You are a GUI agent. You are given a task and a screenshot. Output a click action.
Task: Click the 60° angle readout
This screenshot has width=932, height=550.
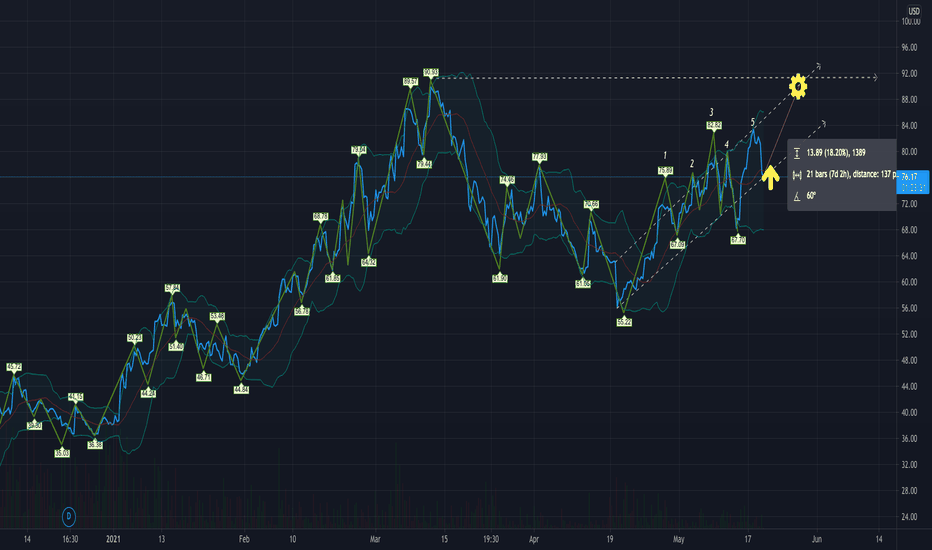[x=811, y=196]
